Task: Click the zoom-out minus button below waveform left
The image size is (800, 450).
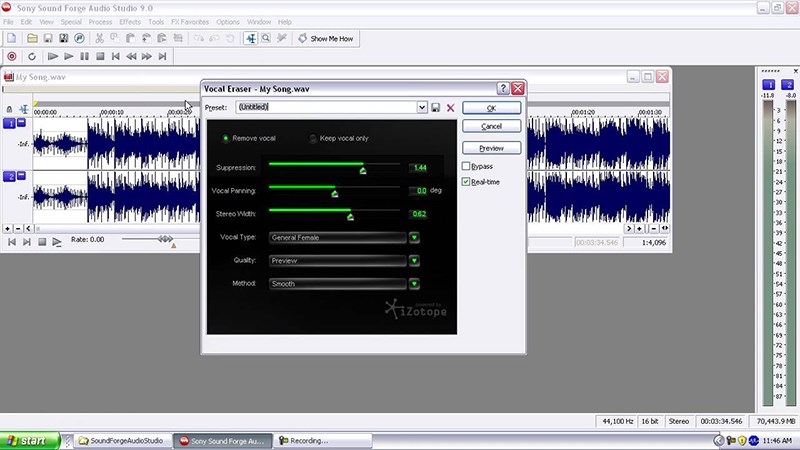Action: 18,229
